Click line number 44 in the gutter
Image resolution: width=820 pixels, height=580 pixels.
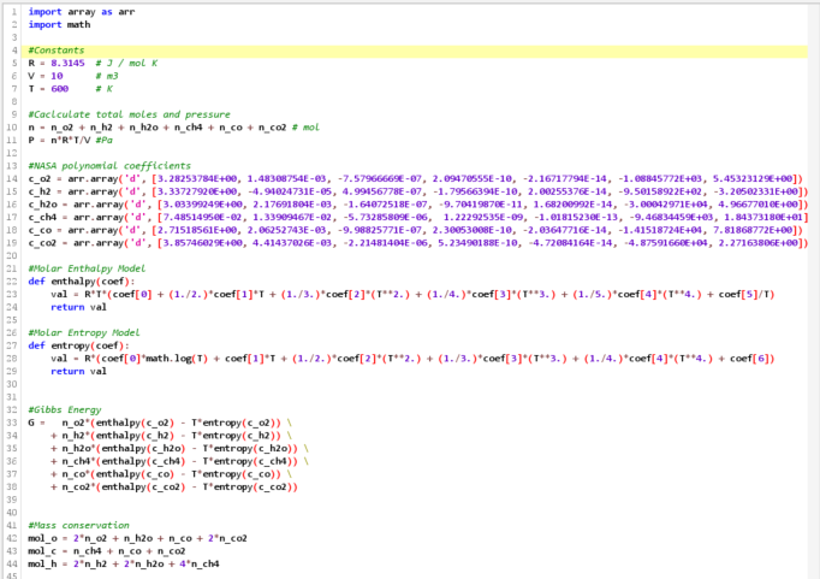tap(15, 563)
